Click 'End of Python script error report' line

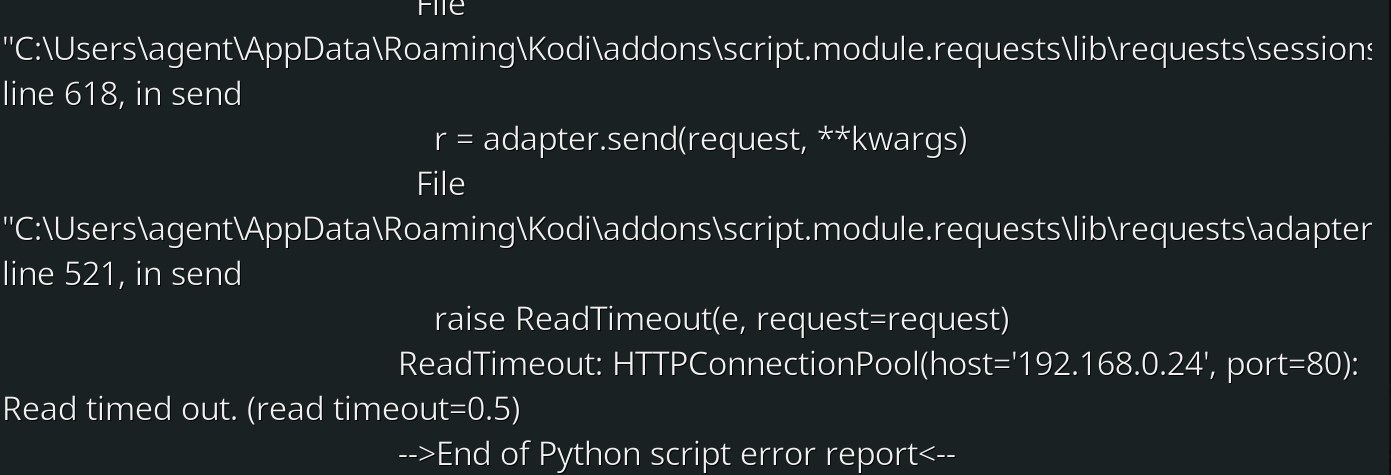(x=677, y=455)
